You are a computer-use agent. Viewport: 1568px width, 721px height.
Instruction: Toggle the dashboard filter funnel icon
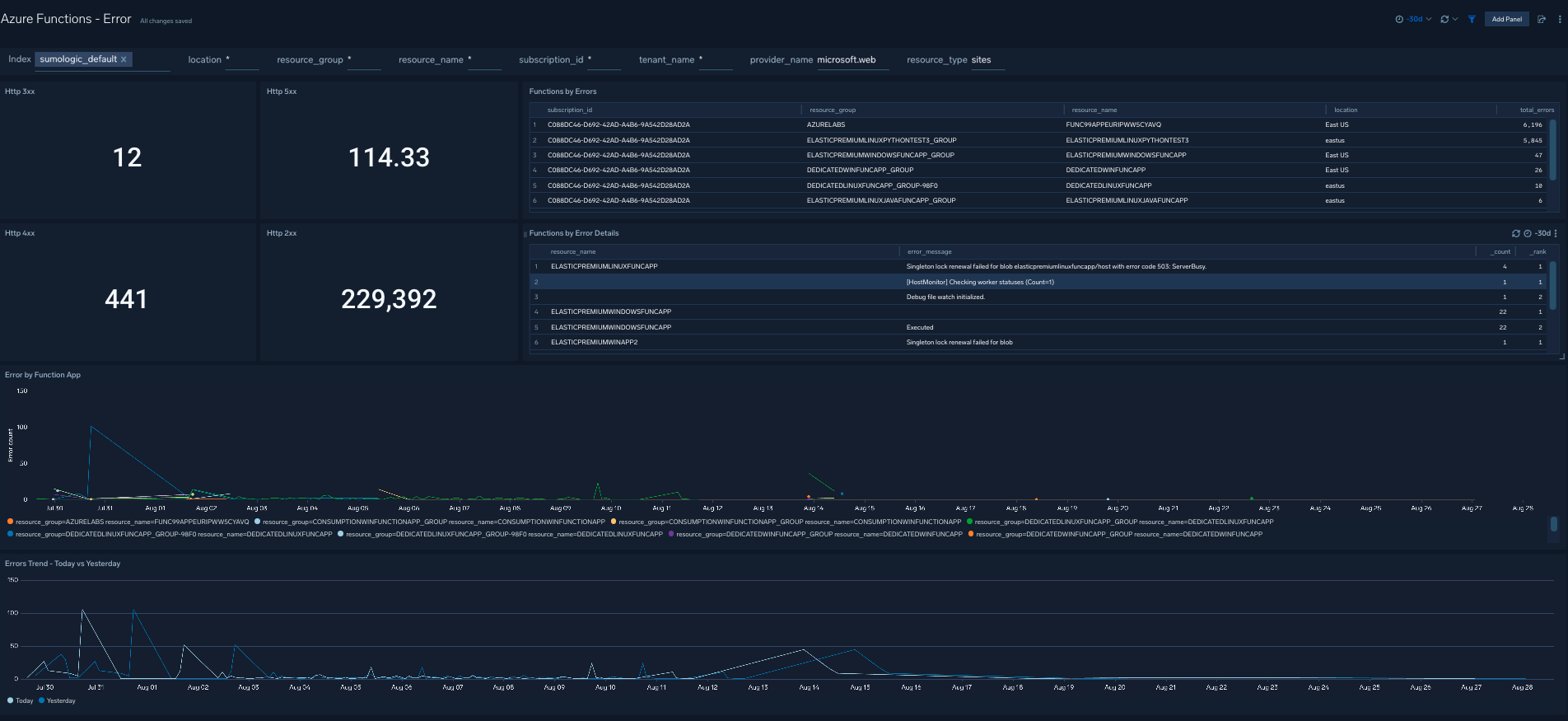[1472, 19]
